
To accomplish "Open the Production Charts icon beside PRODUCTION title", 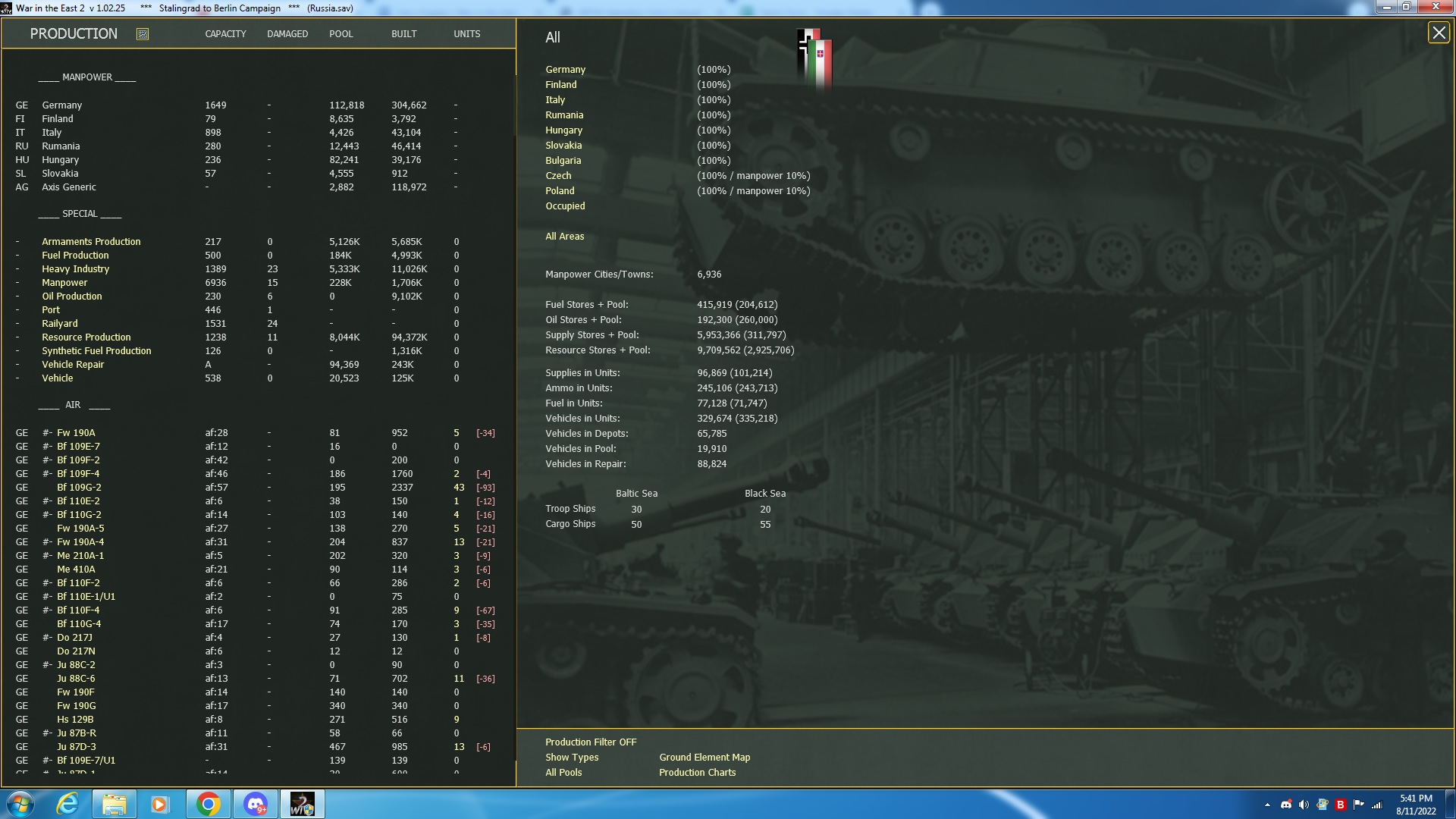I will pyautogui.click(x=141, y=33).
